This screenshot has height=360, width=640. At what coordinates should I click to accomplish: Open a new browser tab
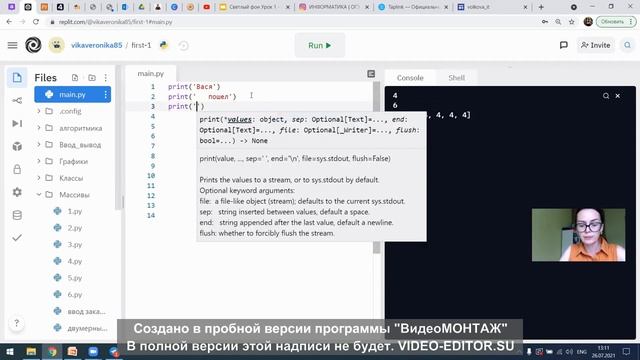pos(541,7)
